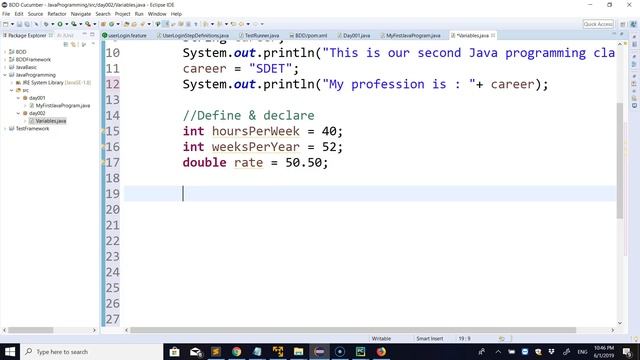Open the Package Explorer view menu
640x360 pixels.
93,44
